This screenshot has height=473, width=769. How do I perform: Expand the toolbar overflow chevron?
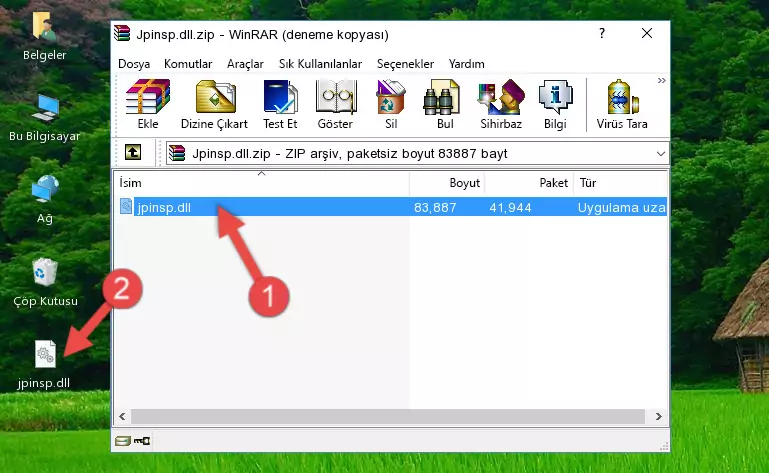pyautogui.click(x=662, y=80)
